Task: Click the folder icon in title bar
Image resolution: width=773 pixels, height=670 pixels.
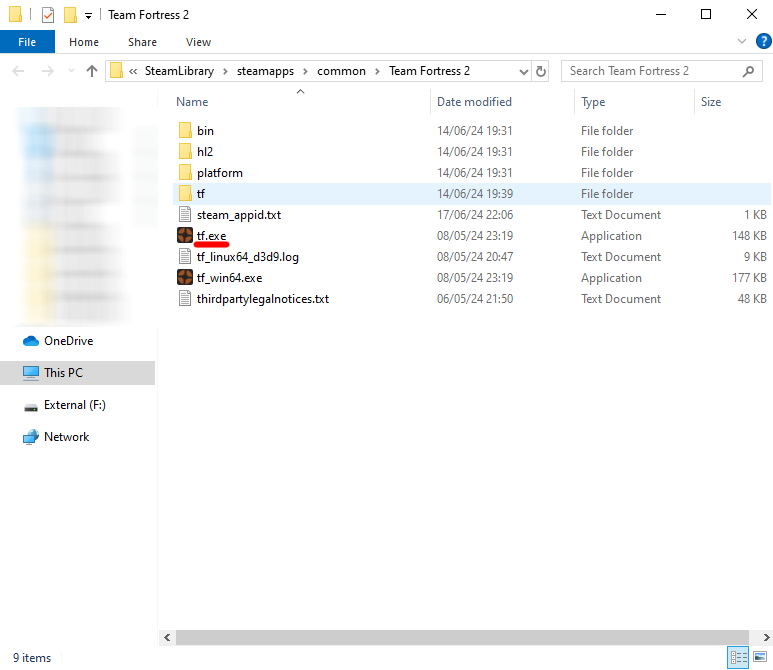Action: [x=15, y=15]
